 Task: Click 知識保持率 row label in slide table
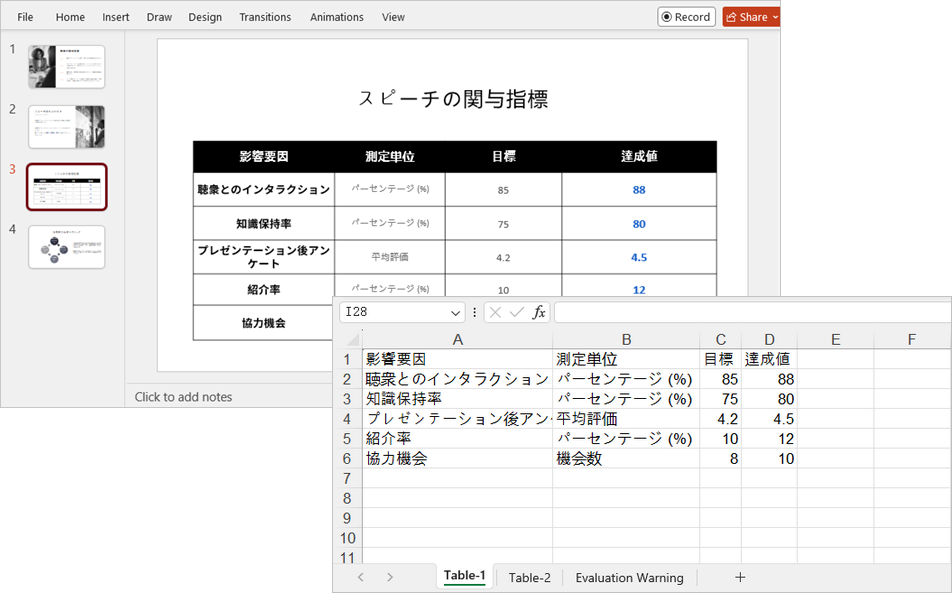tap(264, 224)
